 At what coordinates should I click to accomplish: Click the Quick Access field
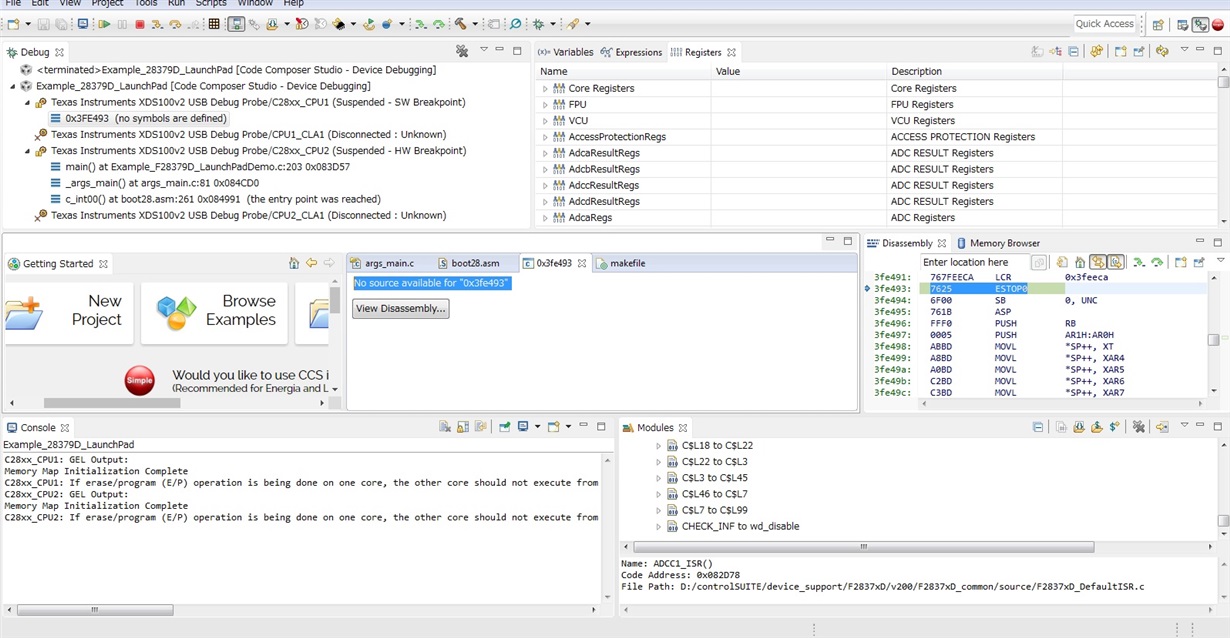click(1105, 24)
